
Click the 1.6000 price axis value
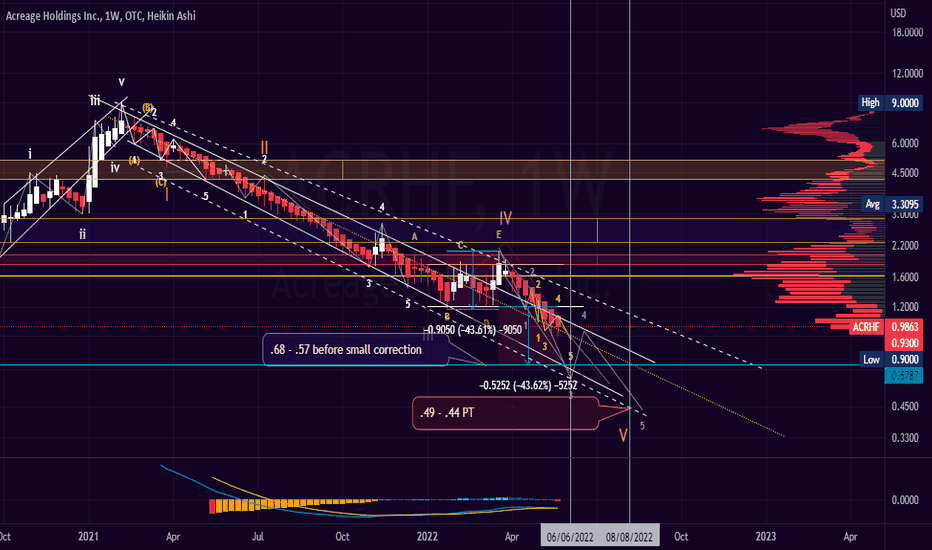(905, 277)
